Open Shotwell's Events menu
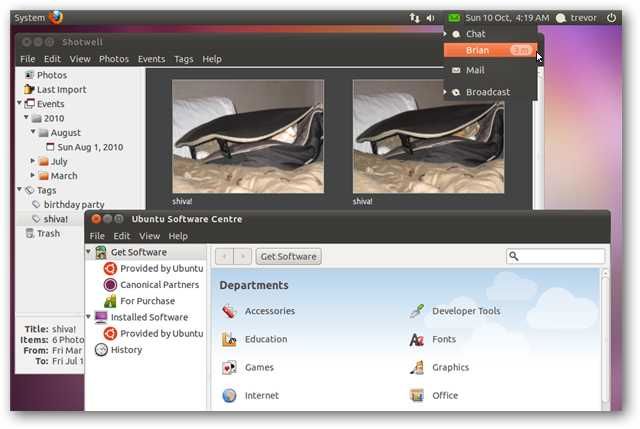640x429 pixels. [151, 59]
